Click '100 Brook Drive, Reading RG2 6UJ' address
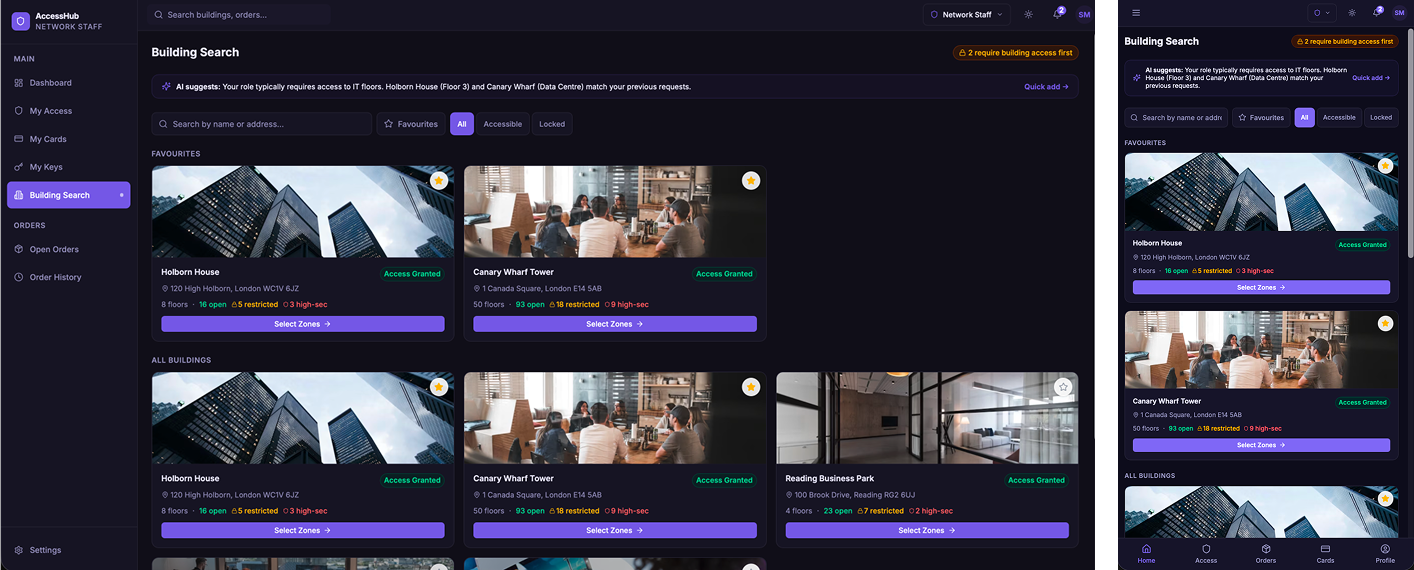 (855, 495)
